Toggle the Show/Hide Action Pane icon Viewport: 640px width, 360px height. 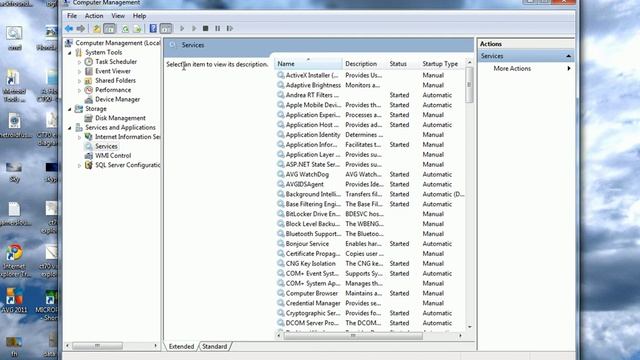(166, 29)
